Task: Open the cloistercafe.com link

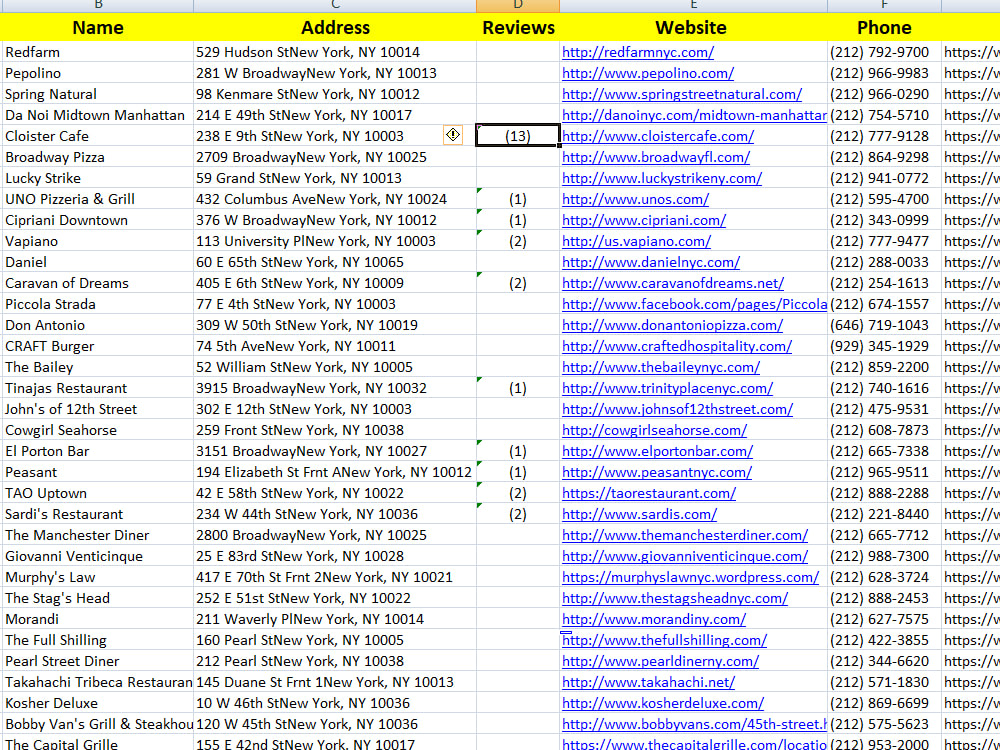Action: 658,136
